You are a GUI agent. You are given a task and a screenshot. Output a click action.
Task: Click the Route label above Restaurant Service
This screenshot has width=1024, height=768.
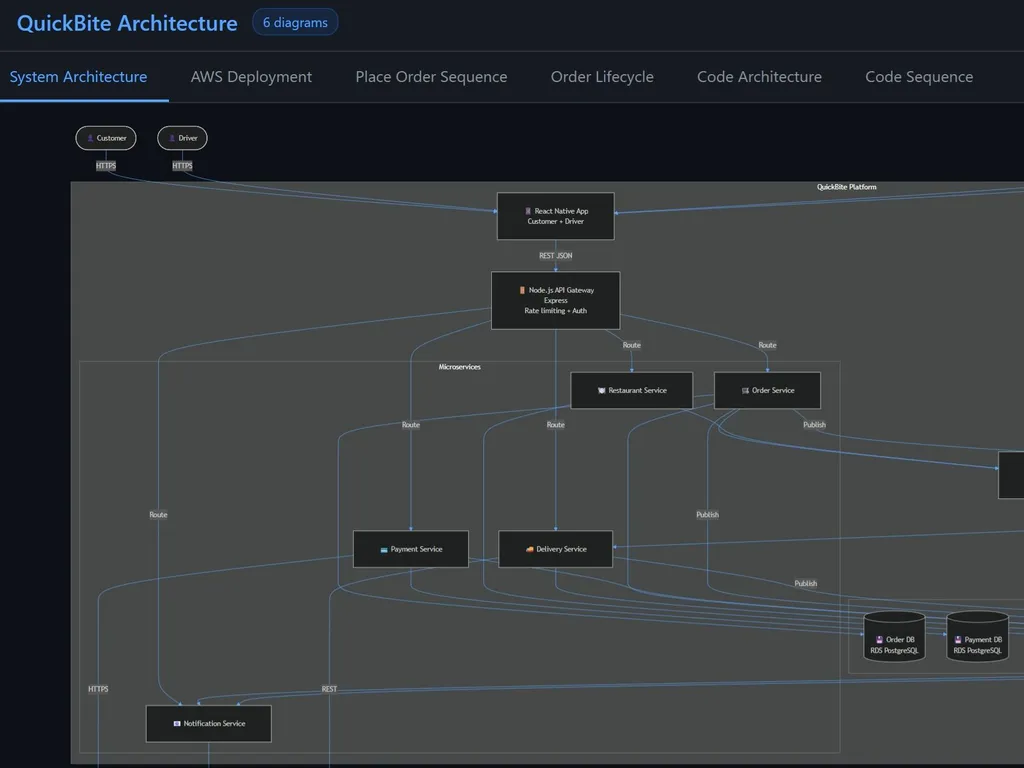tap(632, 345)
